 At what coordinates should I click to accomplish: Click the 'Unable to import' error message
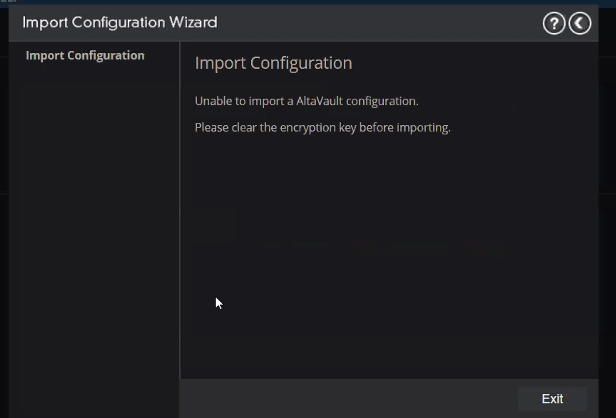click(306, 101)
